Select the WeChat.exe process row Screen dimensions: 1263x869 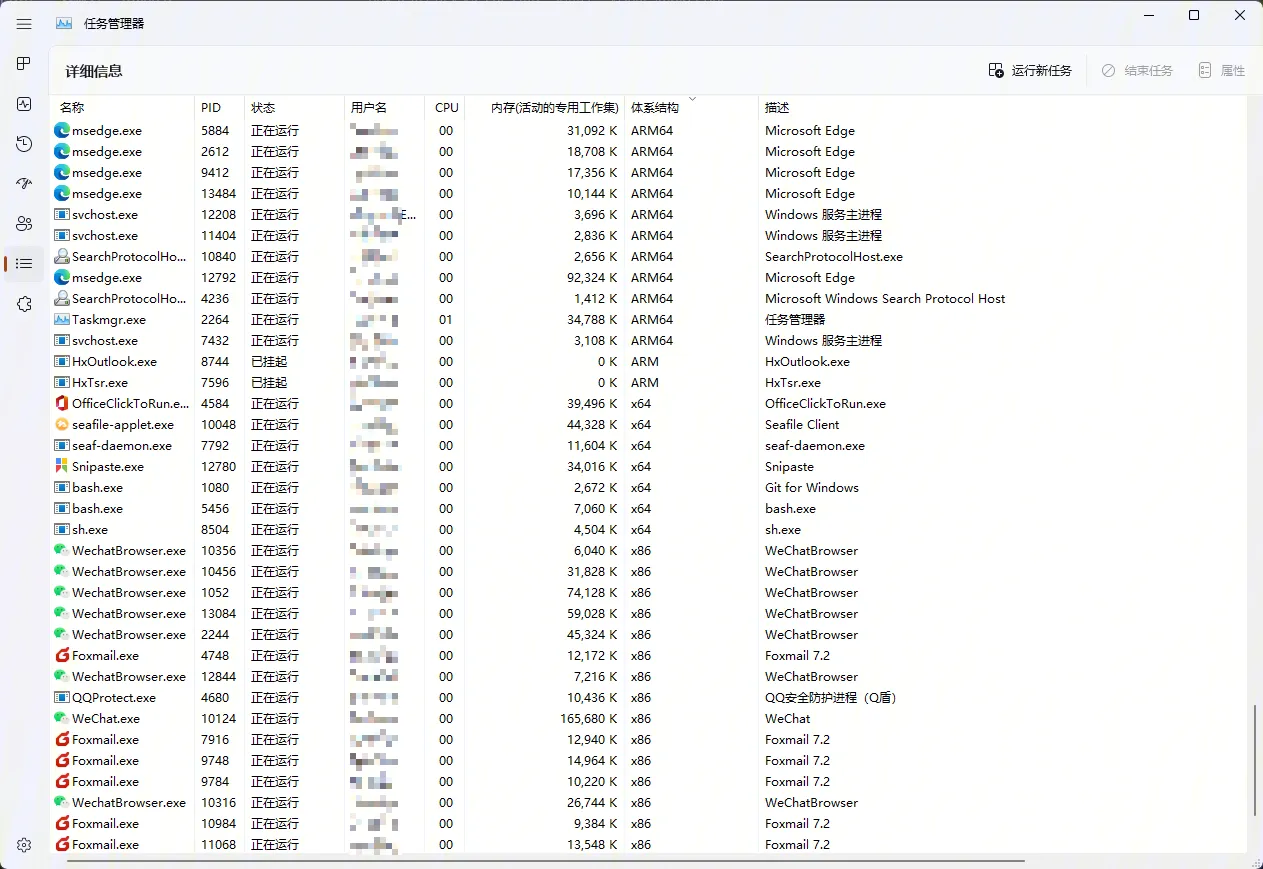106,719
